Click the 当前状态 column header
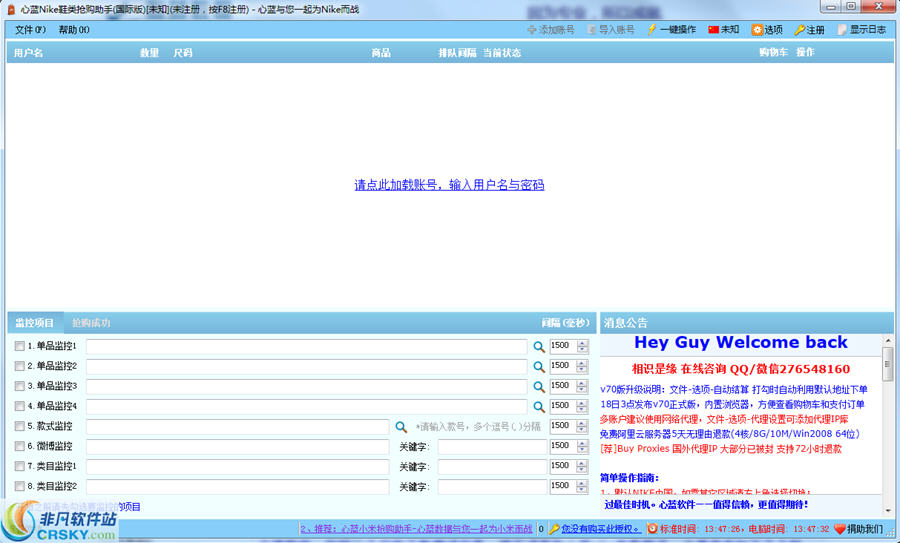 click(502, 53)
